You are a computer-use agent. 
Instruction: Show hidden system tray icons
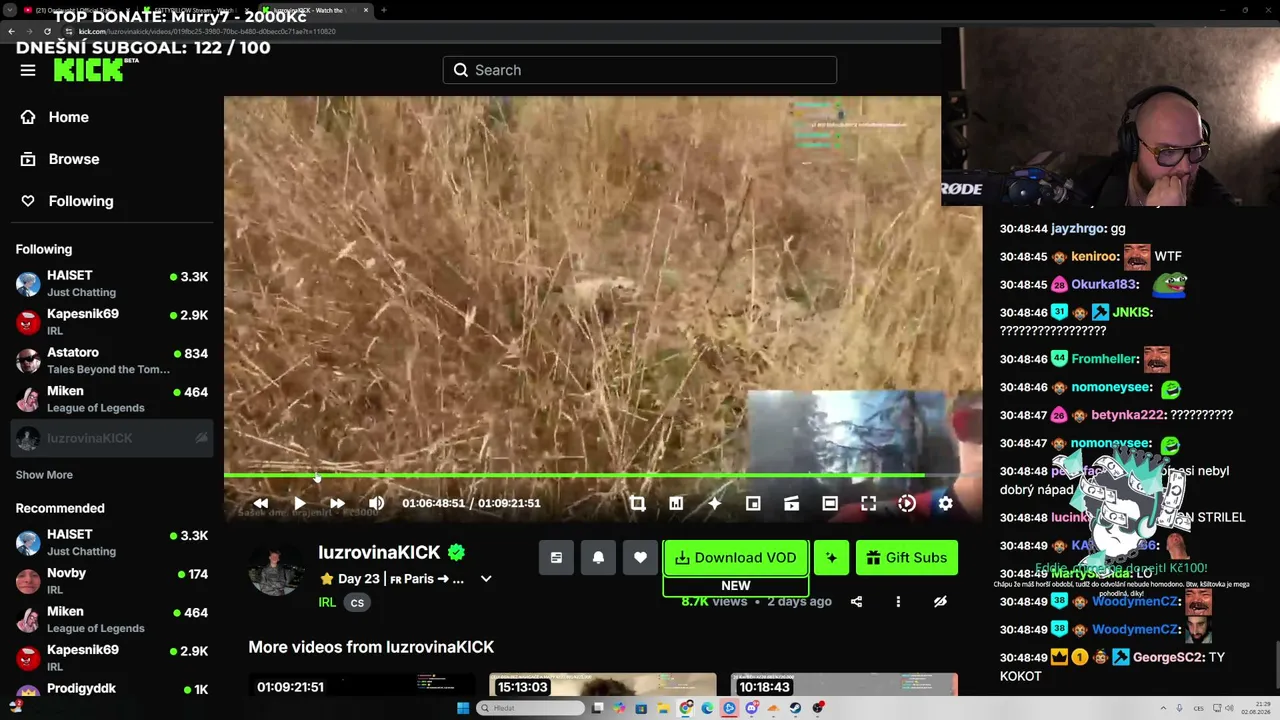coord(1164,708)
